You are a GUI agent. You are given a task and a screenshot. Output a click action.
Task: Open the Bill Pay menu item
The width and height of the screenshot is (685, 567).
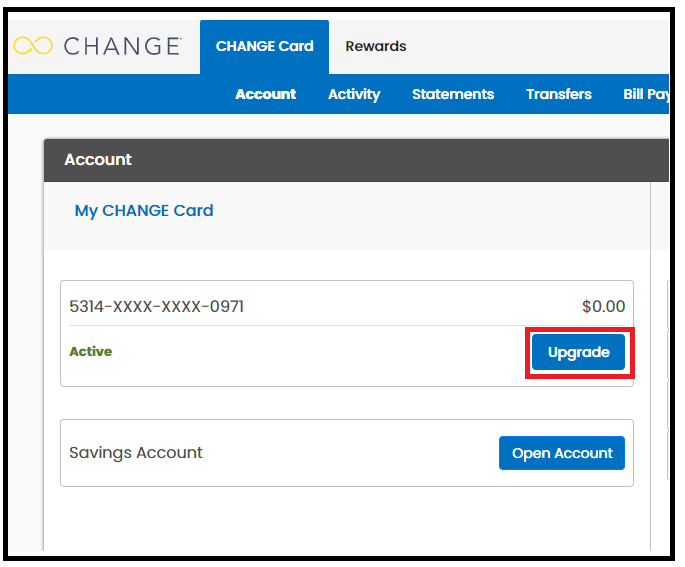click(x=646, y=94)
